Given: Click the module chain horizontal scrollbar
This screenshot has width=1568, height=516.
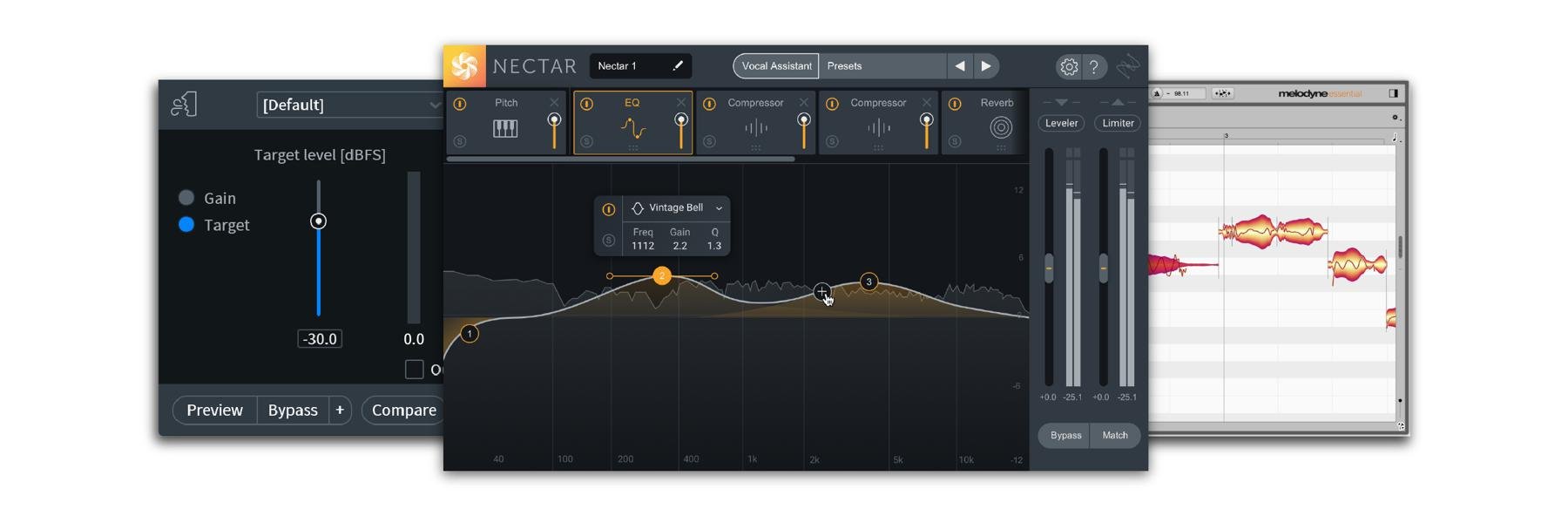Looking at the screenshot, I should (620, 160).
